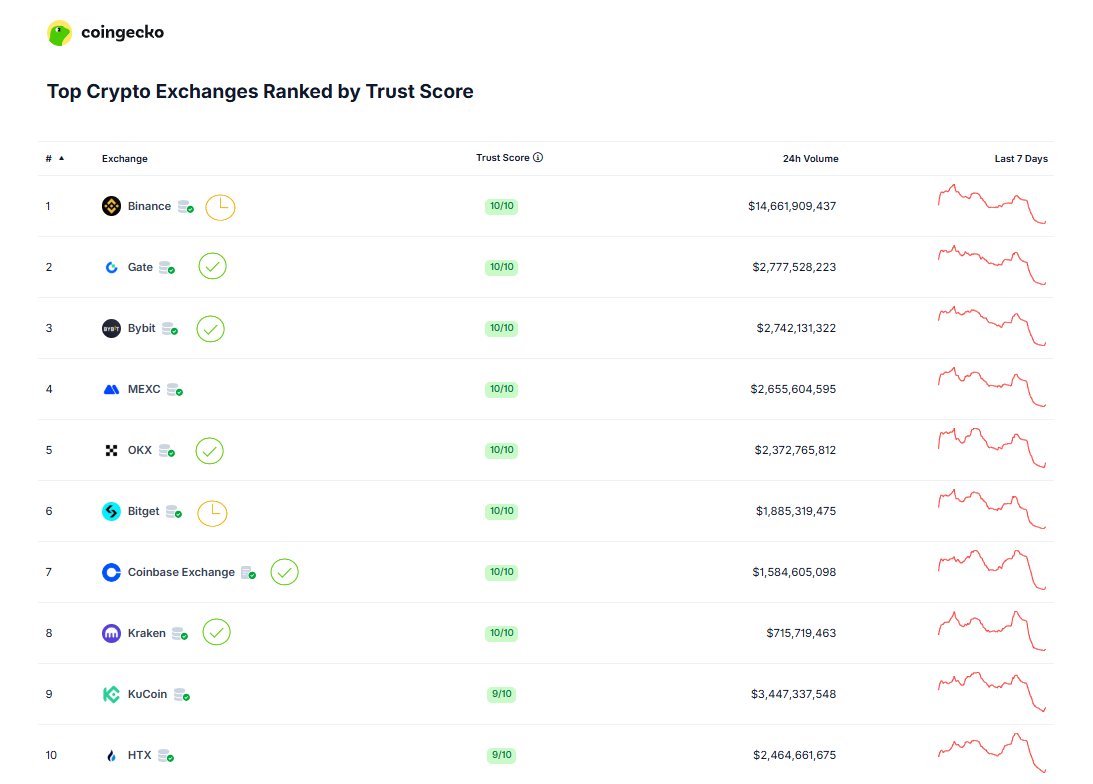Click the coingecko wordmark text
1093x784 pixels.
[x=123, y=33]
